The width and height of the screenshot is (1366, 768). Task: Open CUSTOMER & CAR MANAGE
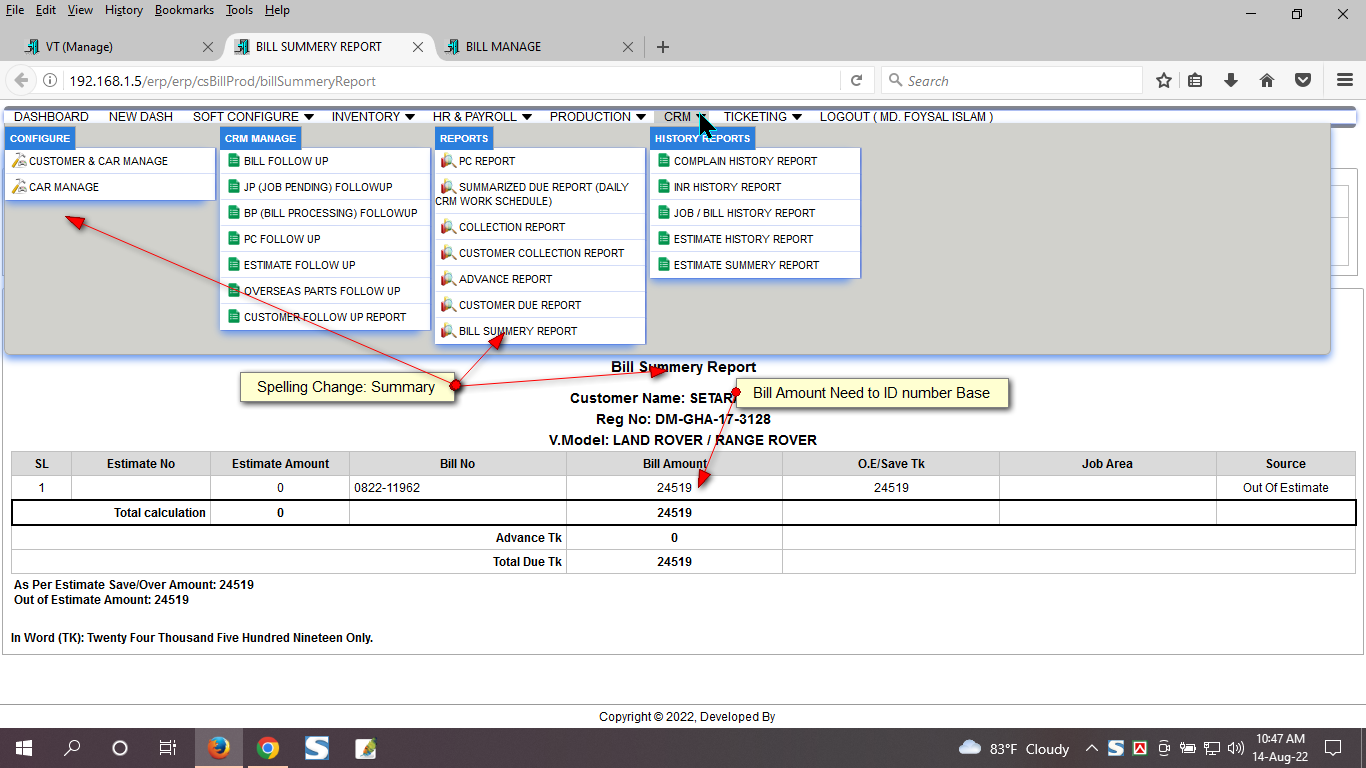tap(110, 161)
